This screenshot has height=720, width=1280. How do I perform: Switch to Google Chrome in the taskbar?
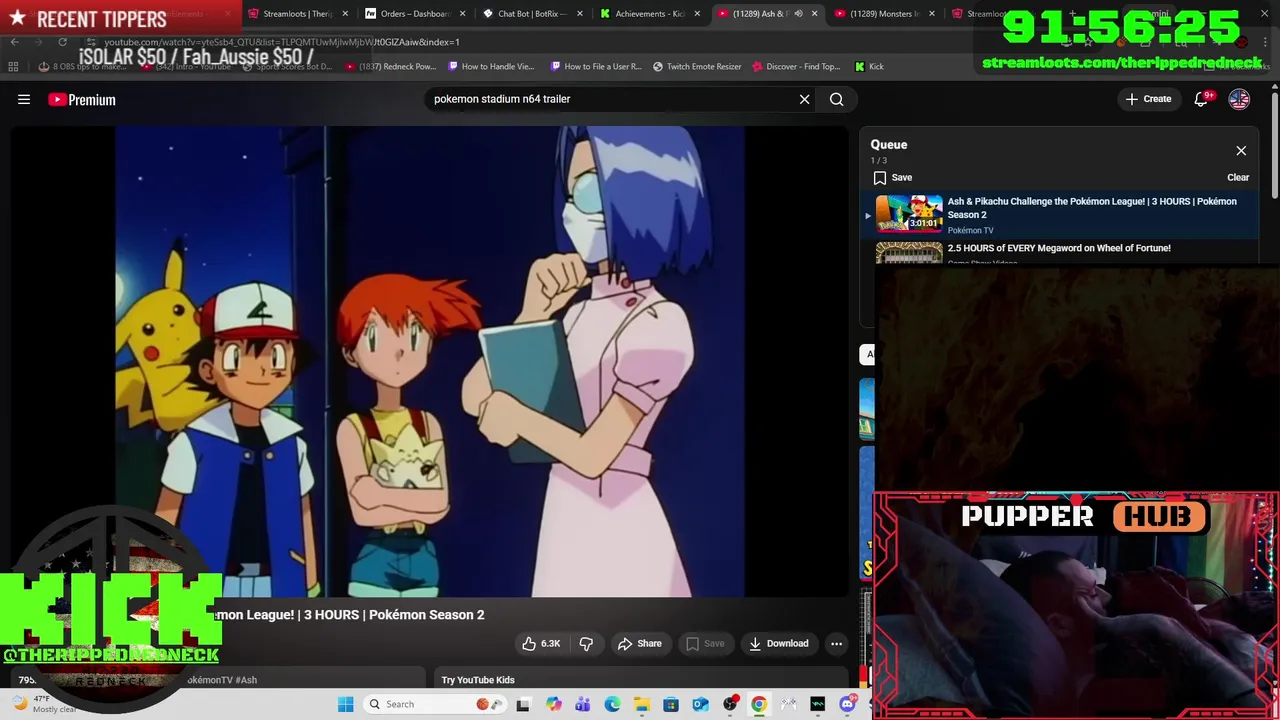759,704
